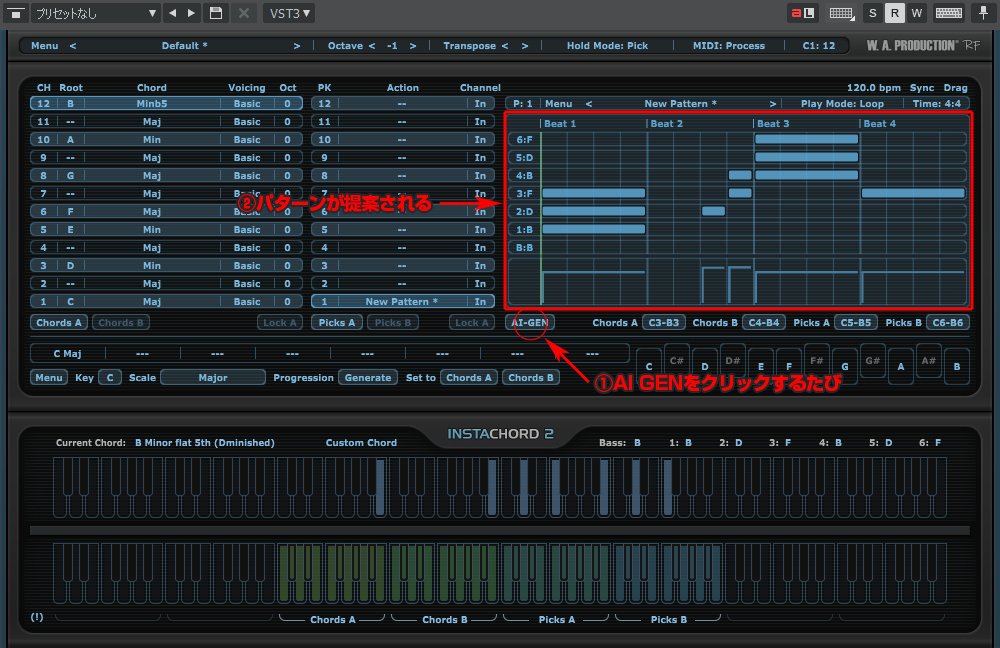The width and height of the screenshot is (1000, 648).
Task: Click the red aL icon in the host toolbar
Action: (803, 13)
